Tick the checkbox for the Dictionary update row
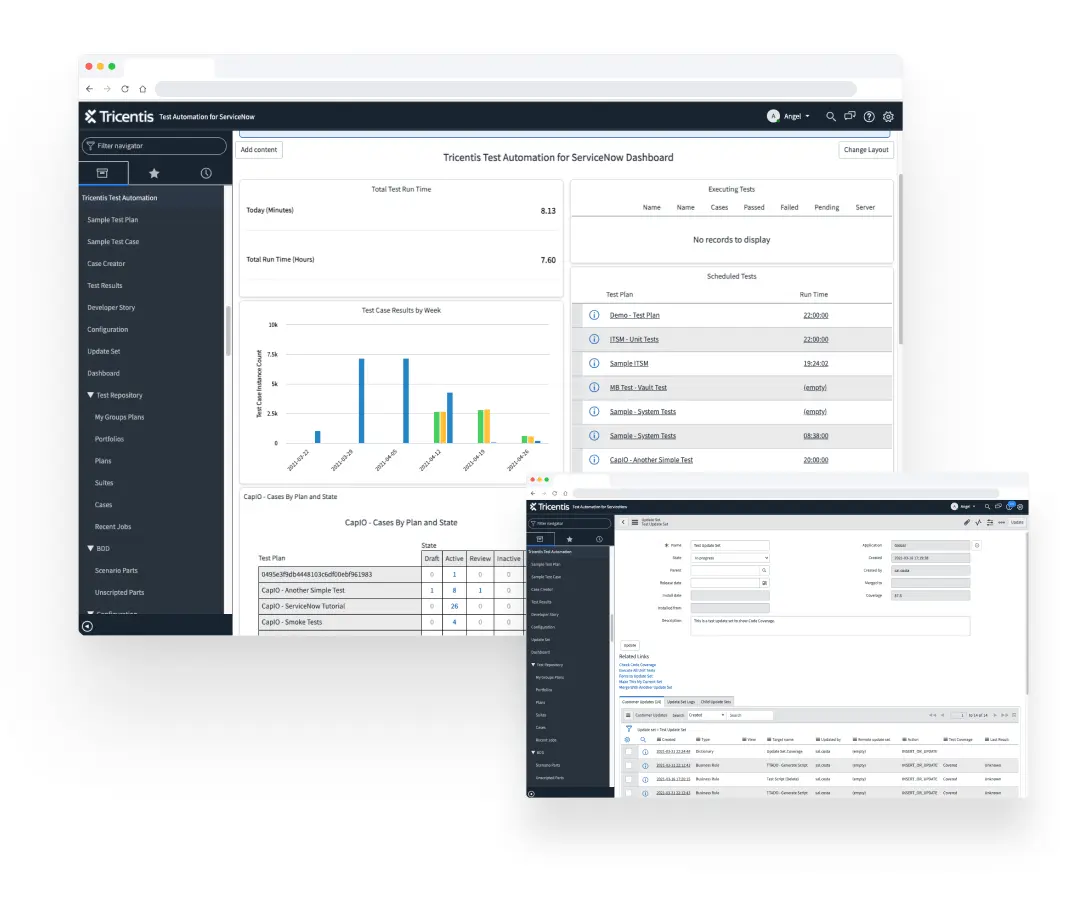Screen dimensions: 1080x900 [x=628, y=752]
